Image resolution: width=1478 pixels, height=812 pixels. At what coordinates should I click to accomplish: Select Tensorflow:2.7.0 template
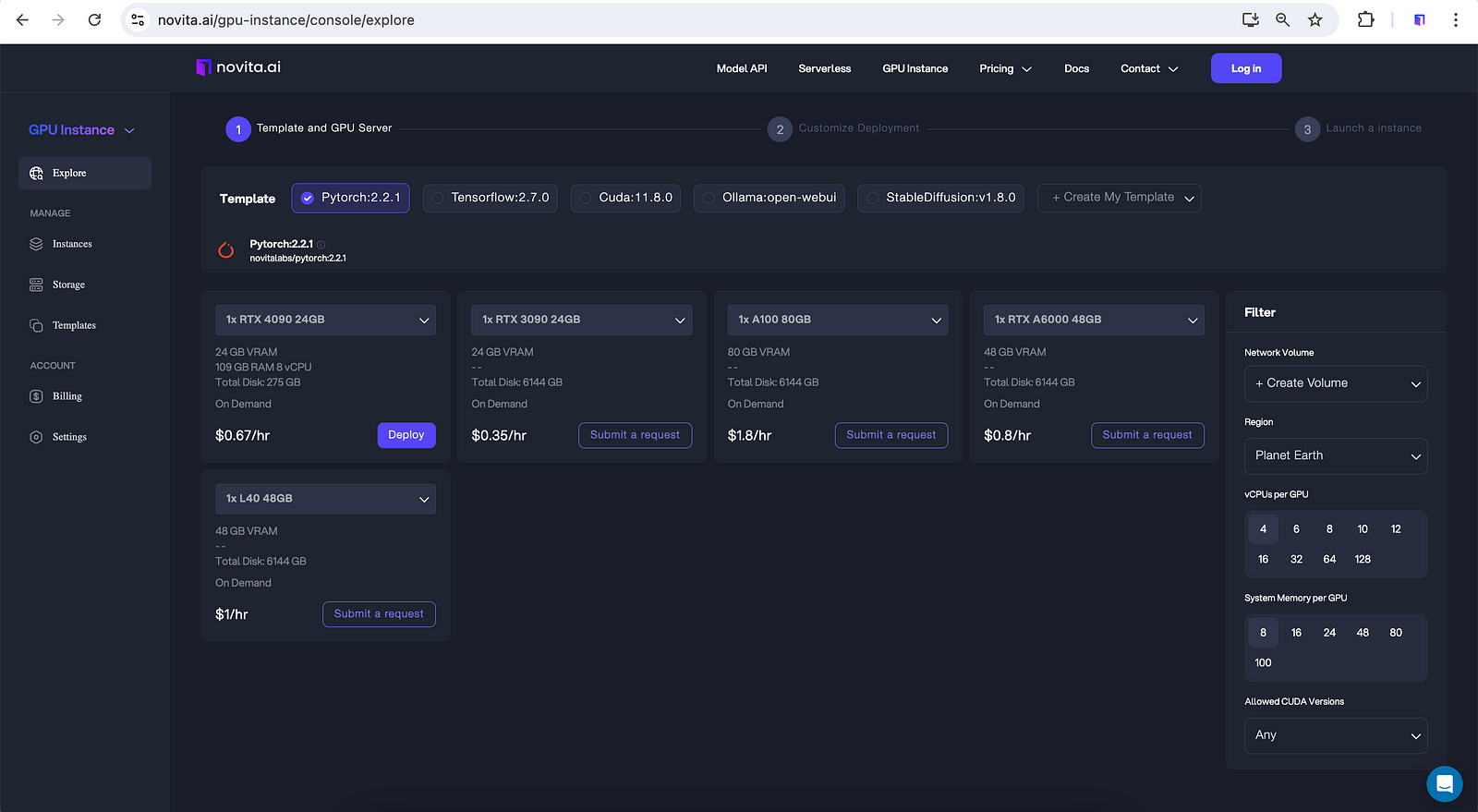490,198
